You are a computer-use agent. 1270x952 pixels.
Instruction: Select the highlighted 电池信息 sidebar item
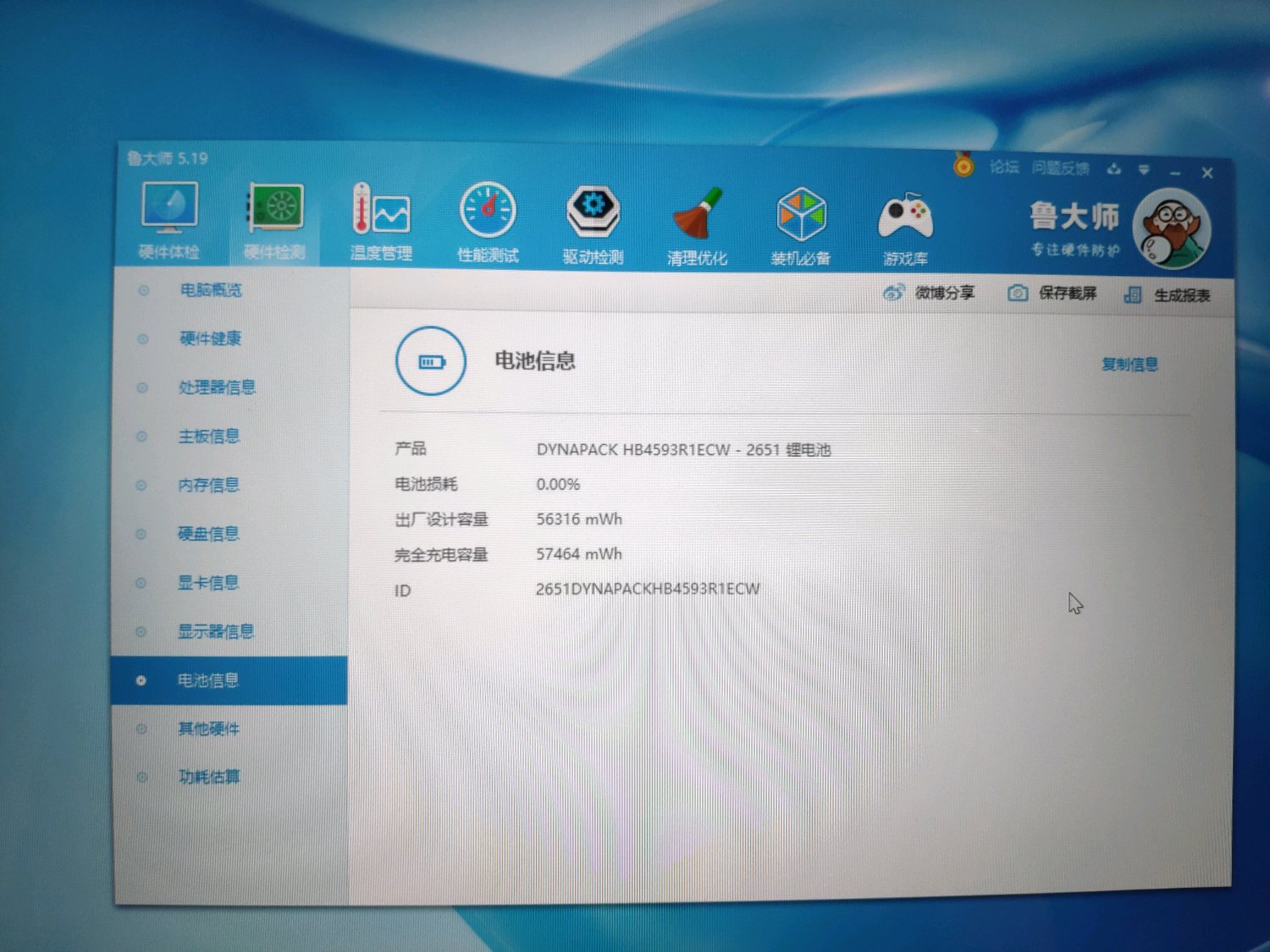pos(229,680)
